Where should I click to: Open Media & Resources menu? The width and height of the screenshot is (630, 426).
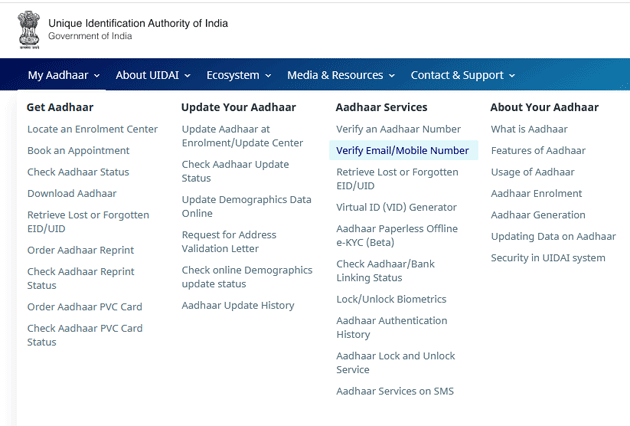click(x=340, y=75)
